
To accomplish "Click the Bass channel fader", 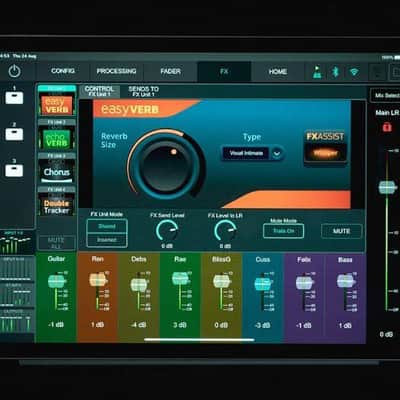I will pyautogui.click(x=345, y=281).
